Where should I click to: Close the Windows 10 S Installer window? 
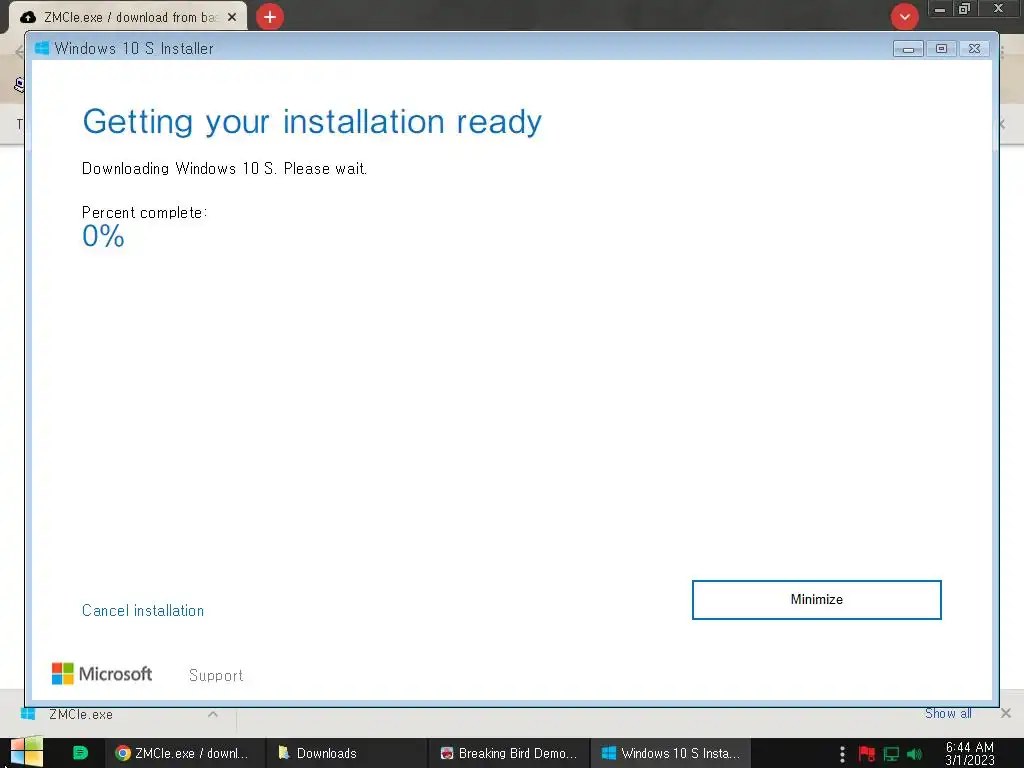click(974, 49)
